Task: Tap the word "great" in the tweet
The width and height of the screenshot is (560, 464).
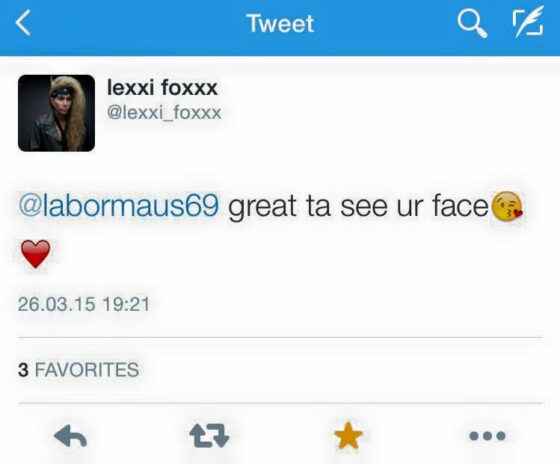Action: [x=262, y=207]
